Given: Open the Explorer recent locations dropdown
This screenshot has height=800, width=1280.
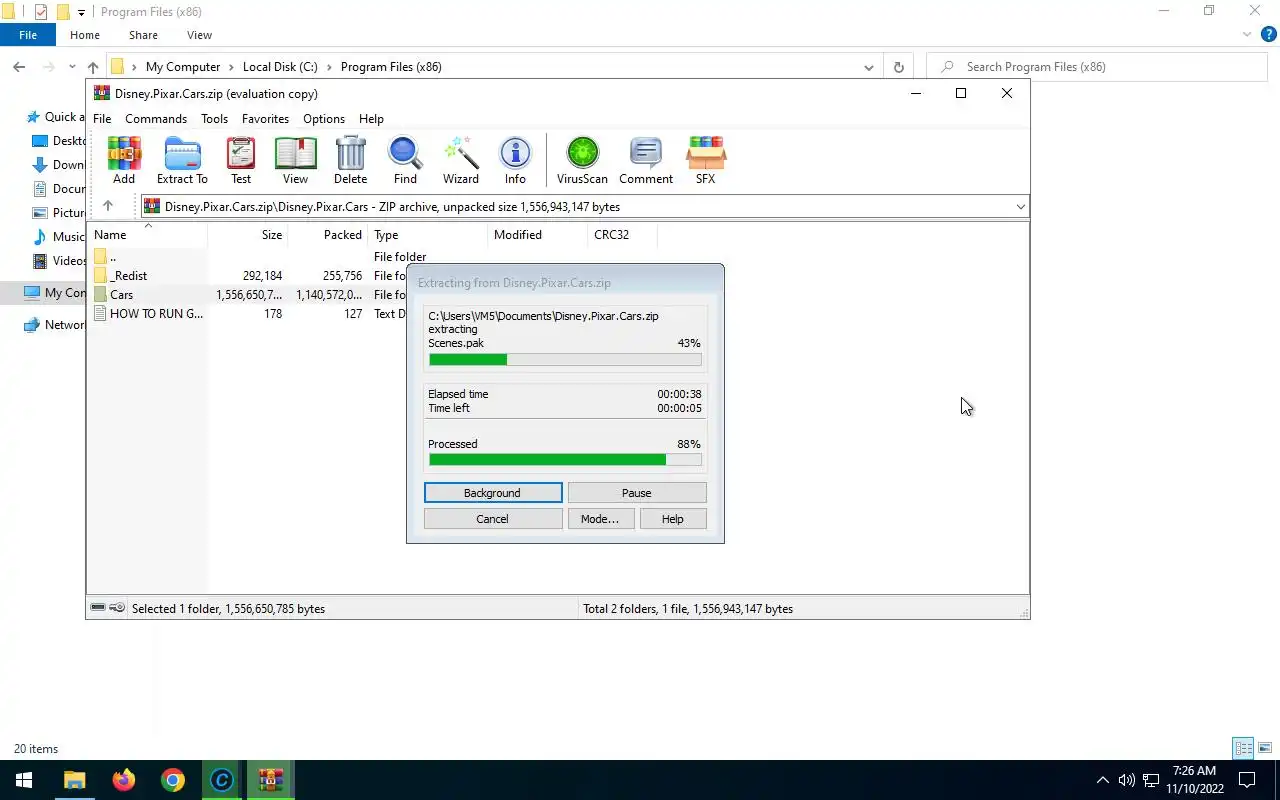Looking at the screenshot, I should (72, 67).
